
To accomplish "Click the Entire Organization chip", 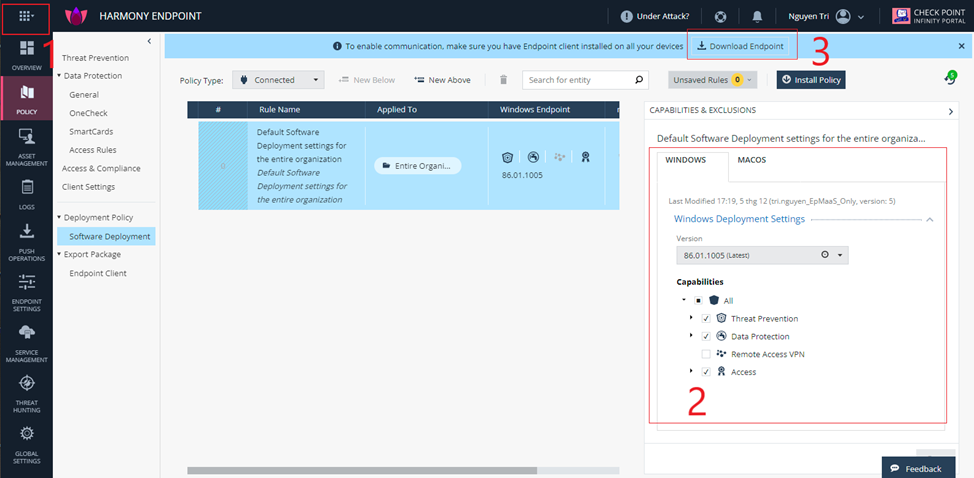I will tap(417, 166).
